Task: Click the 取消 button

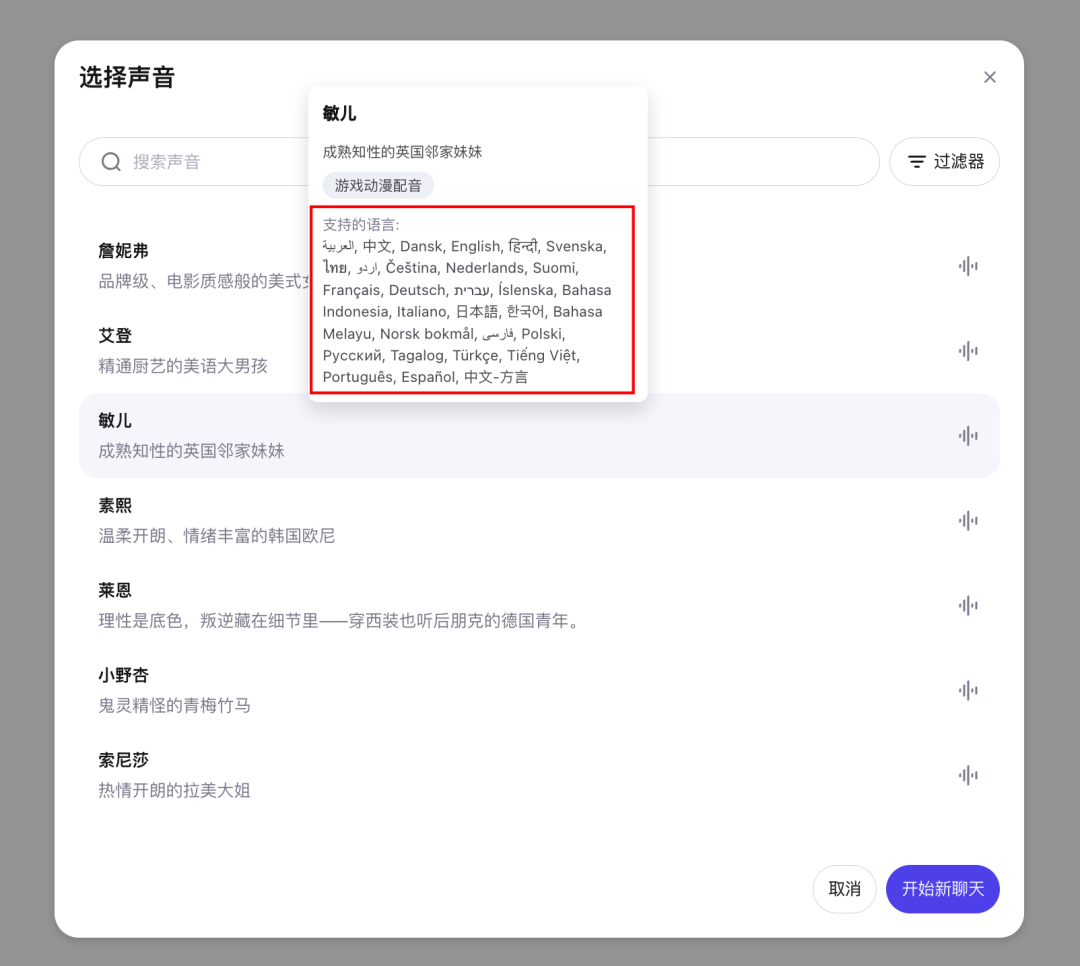Action: coord(844,889)
